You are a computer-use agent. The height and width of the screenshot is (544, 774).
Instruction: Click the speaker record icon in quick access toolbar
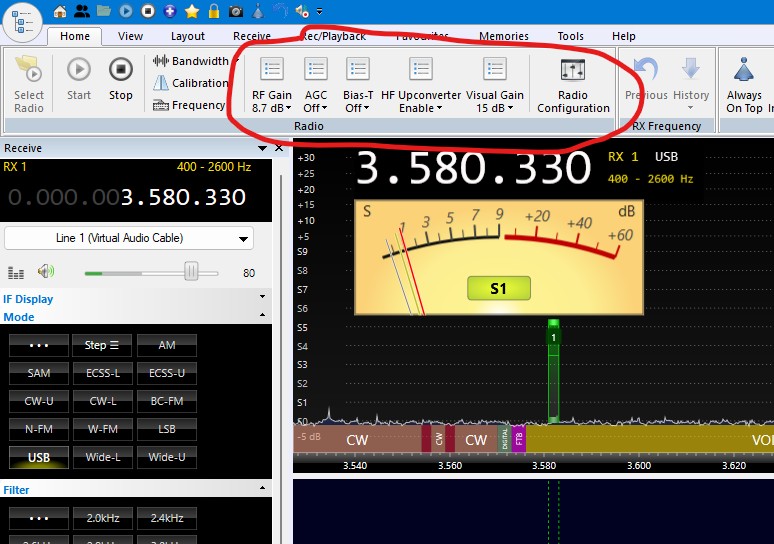(302, 11)
